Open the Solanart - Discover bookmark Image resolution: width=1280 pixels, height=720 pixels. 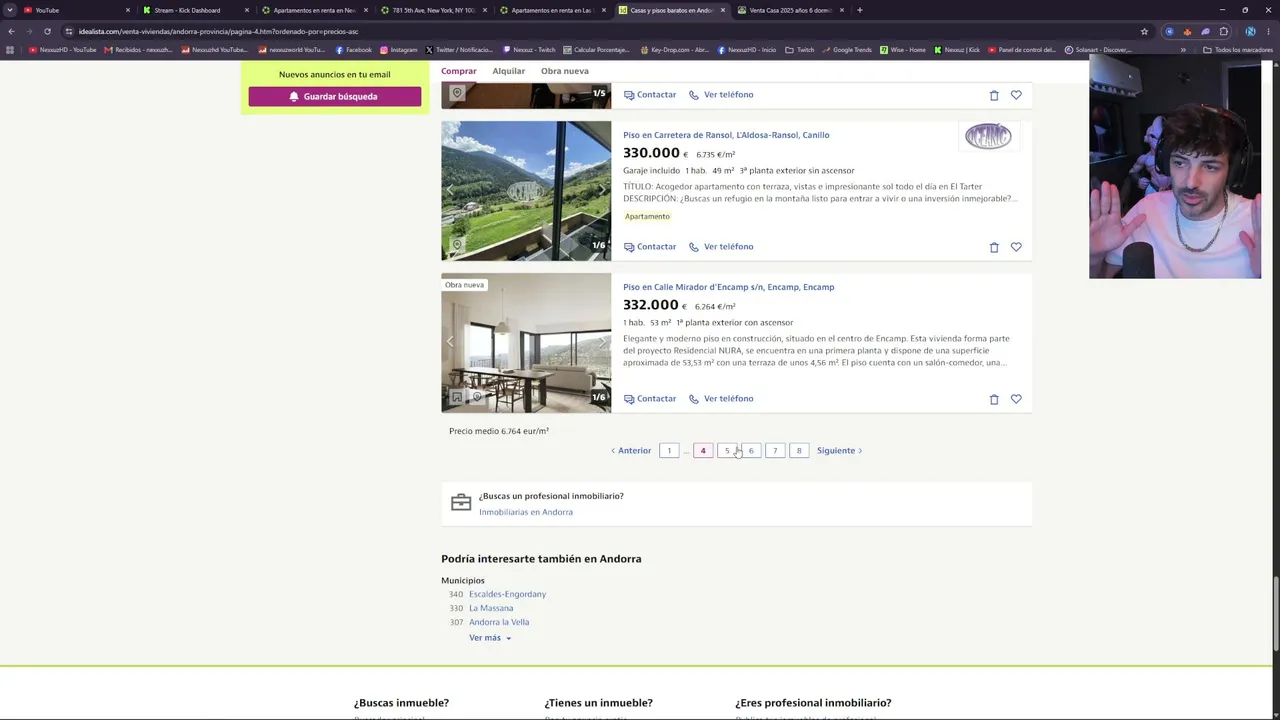(x=1098, y=50)
